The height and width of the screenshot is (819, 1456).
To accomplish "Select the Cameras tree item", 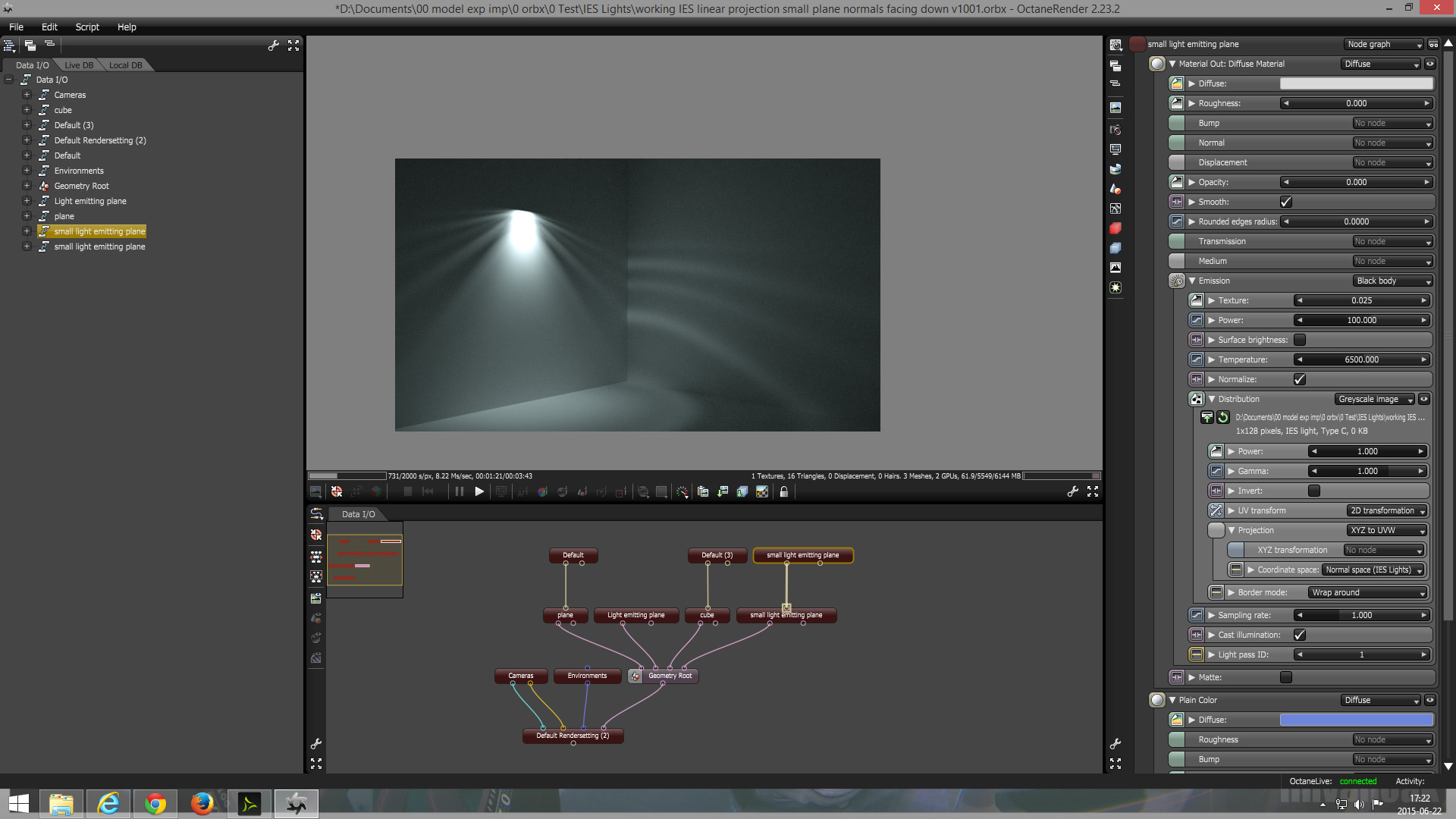I will click(x=70, y=95).
